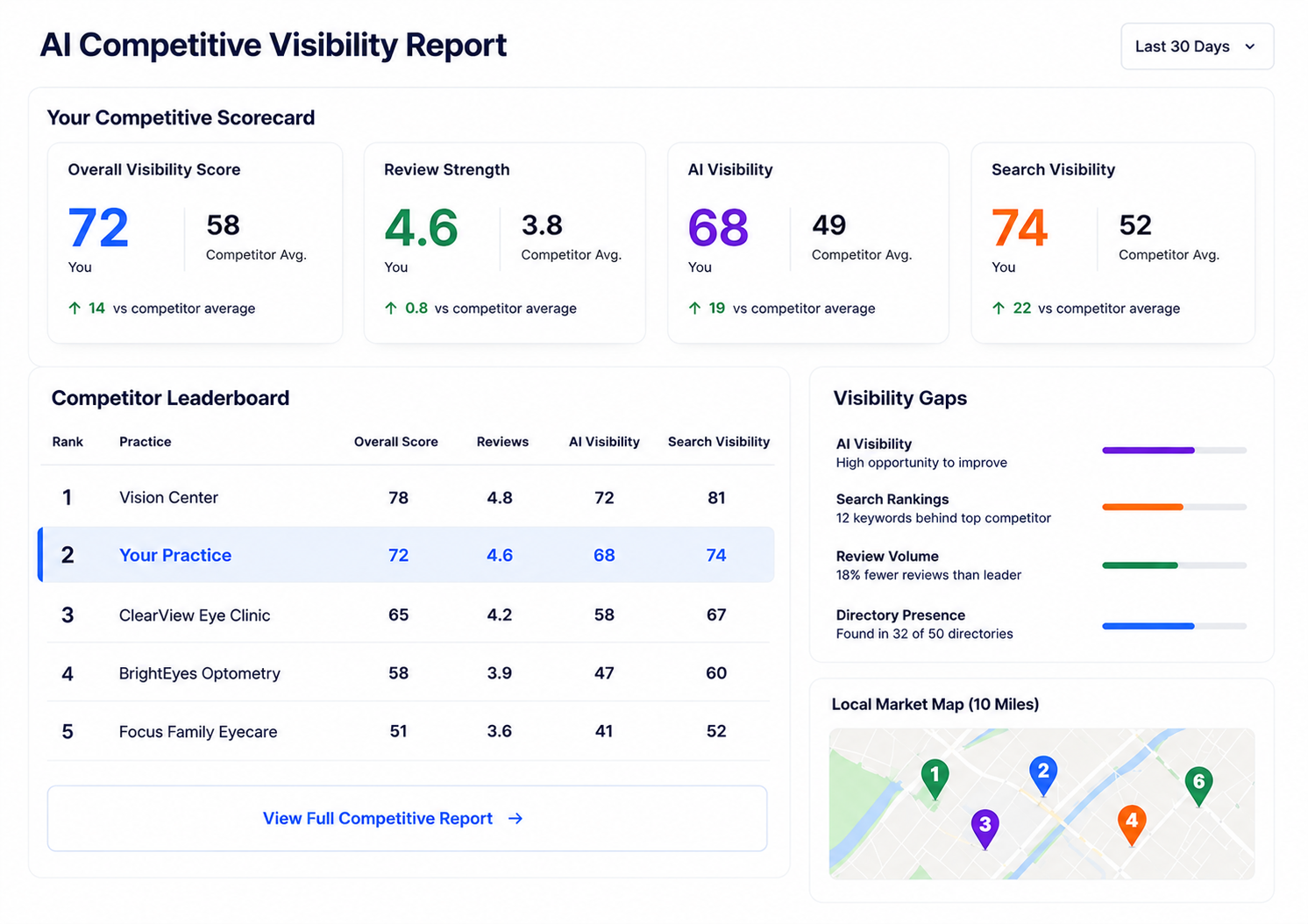Click the Overall Visibility Score card title

[154, 170]
